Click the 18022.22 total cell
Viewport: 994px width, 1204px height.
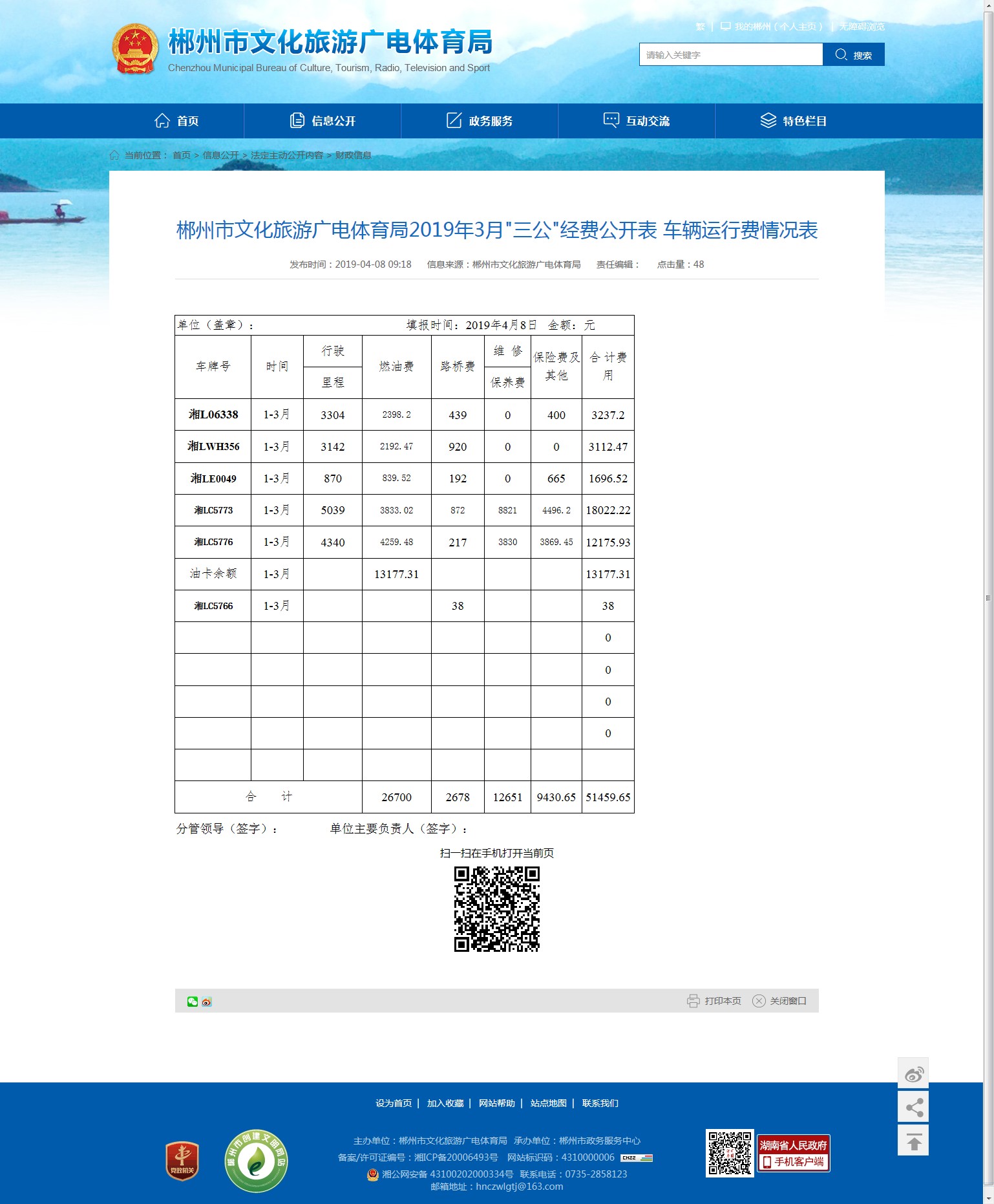click(608, 510)
